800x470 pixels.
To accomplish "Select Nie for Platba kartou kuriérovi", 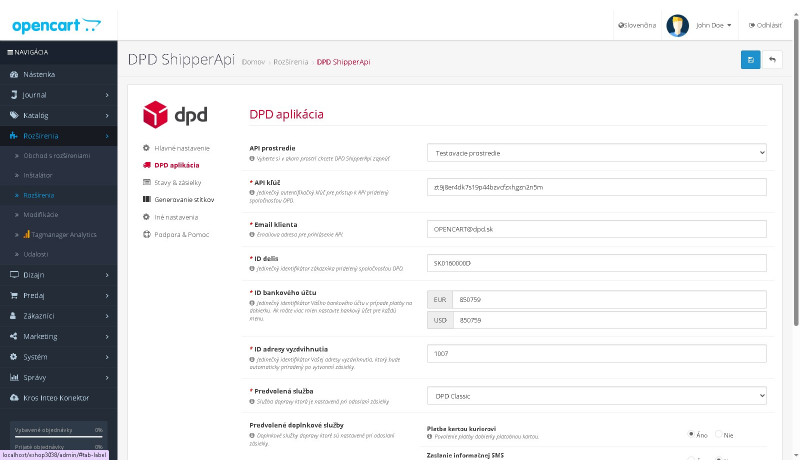I will 718,434.
